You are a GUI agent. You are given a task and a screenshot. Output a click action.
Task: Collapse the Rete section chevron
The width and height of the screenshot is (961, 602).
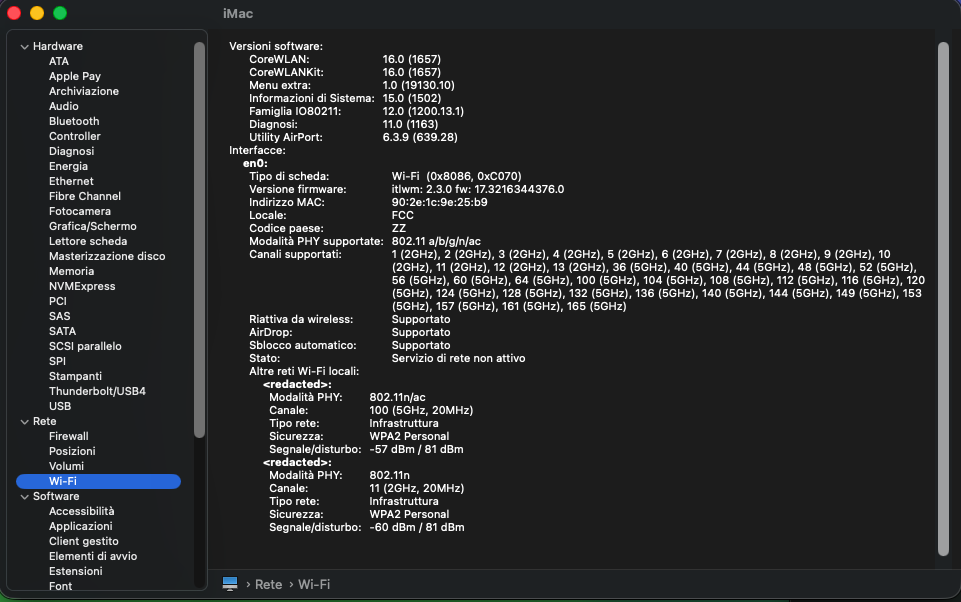[25, 422]
